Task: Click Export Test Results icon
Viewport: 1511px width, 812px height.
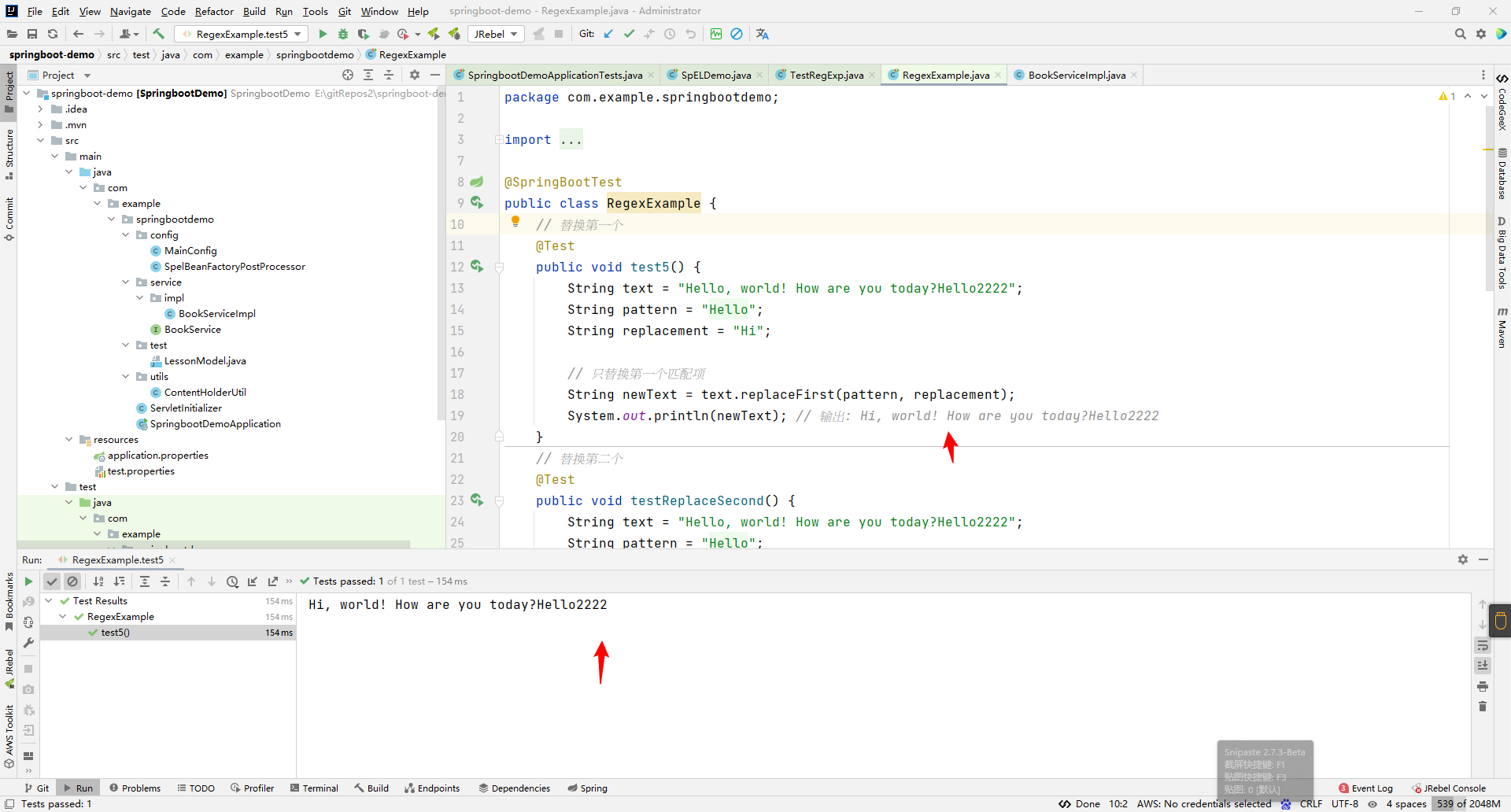Action: pos(273,581)
